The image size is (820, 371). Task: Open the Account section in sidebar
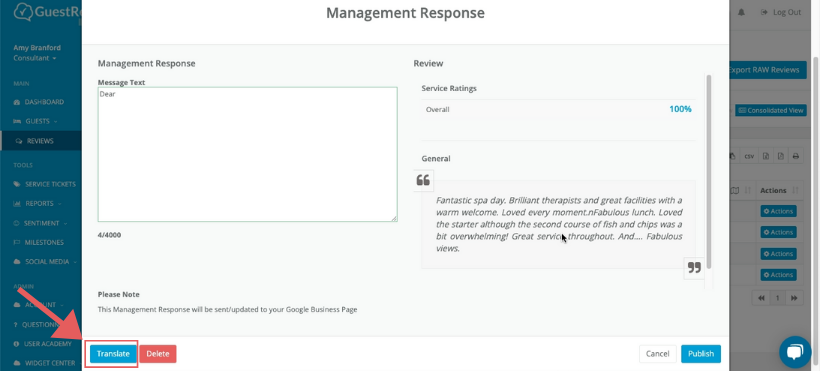click(38, 305)
